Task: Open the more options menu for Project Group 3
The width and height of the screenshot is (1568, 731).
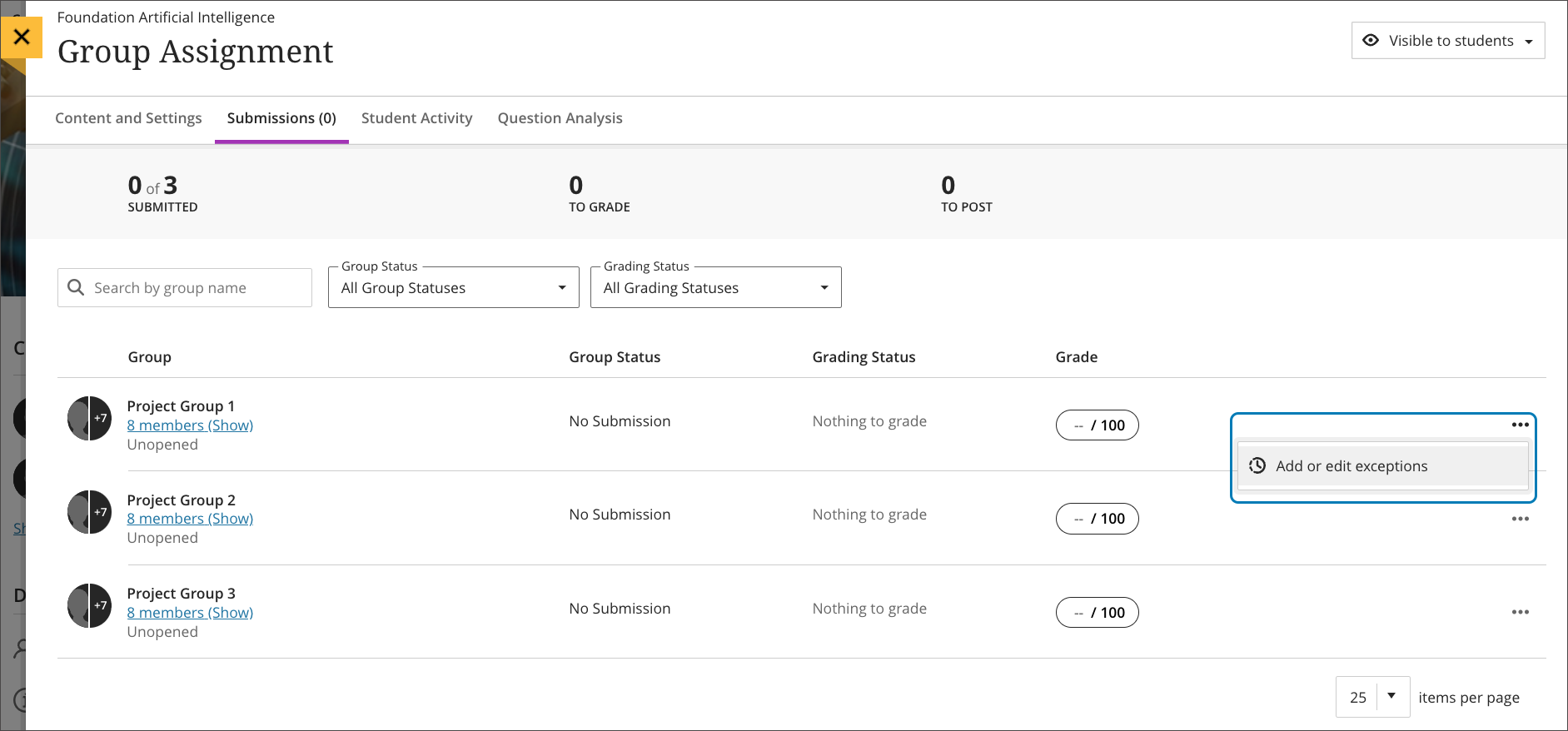Action: [x=1520, y=612]
